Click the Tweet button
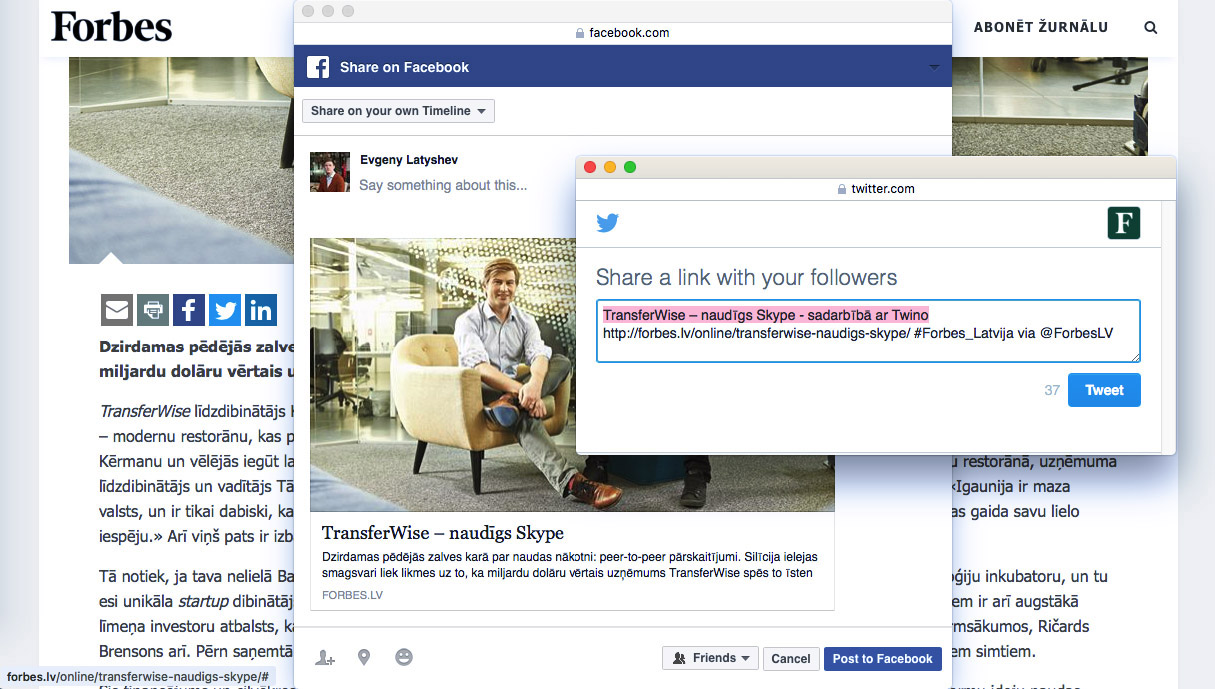Viewport: 1215px width, 689px height. (1104, 390)
